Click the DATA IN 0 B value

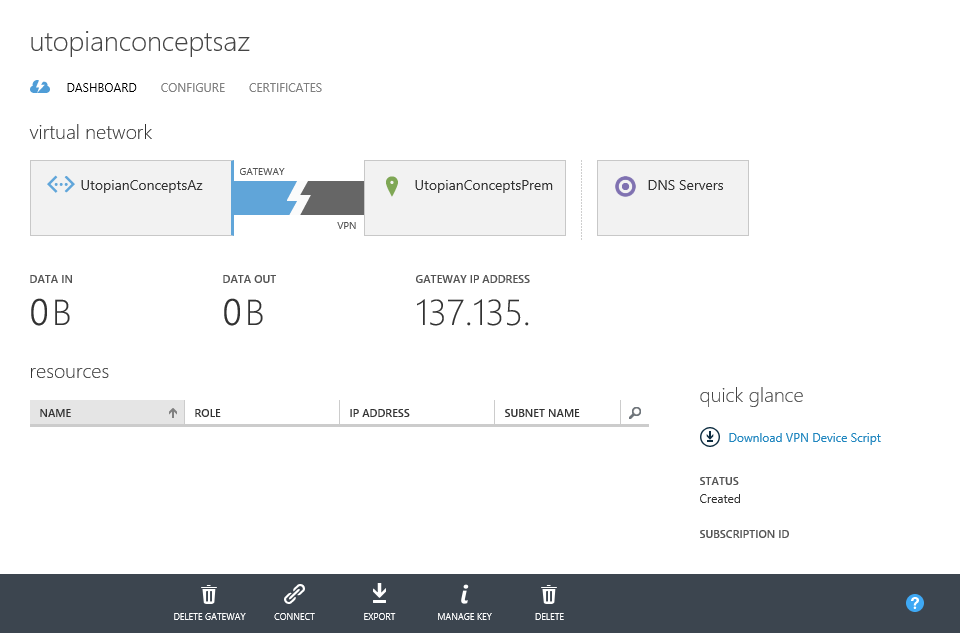[x=50, y=313]
